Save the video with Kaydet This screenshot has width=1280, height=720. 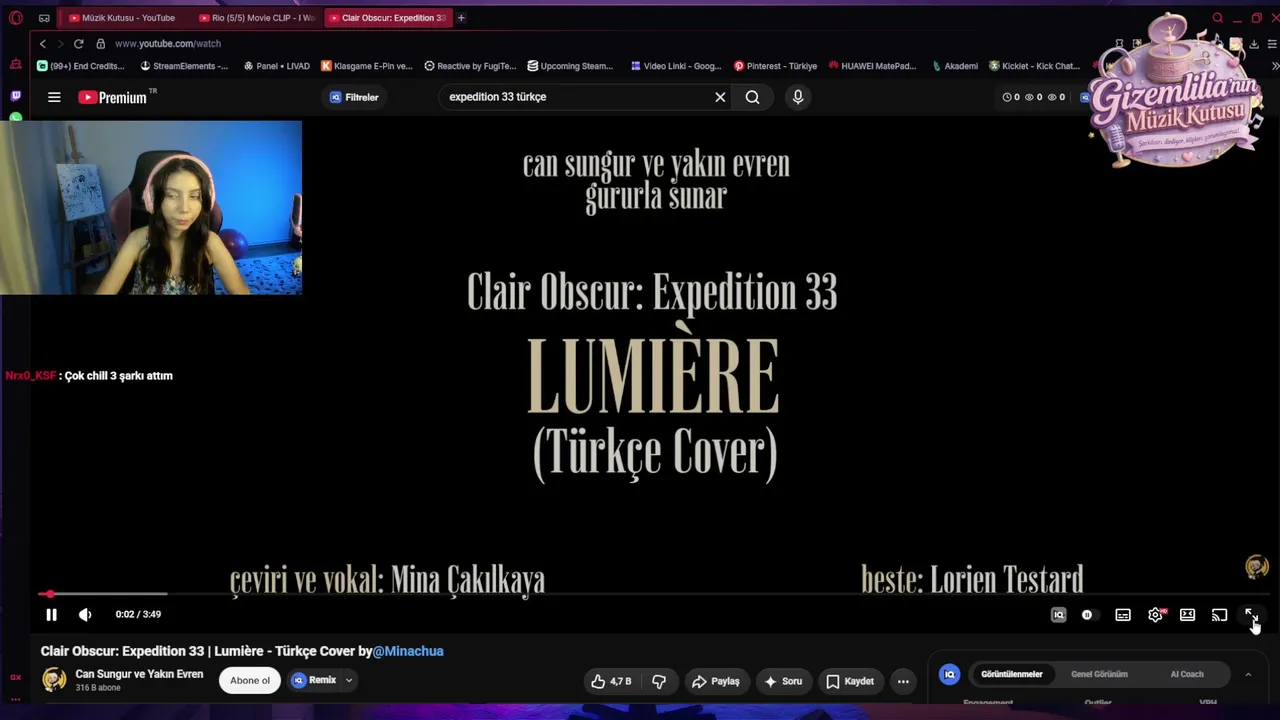[x=850, y=682]
